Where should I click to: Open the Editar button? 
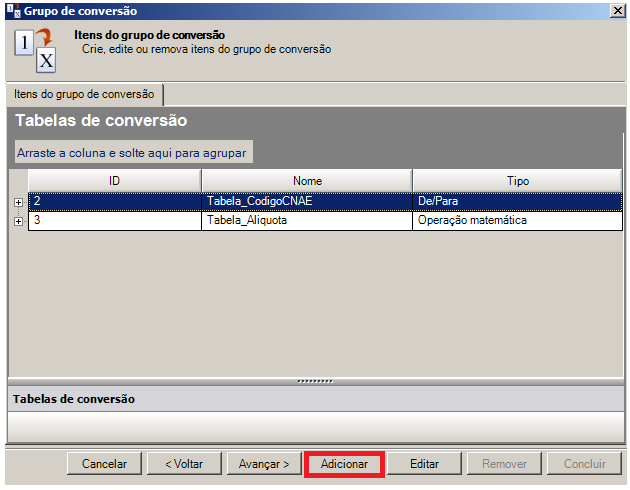pos(424,464)
